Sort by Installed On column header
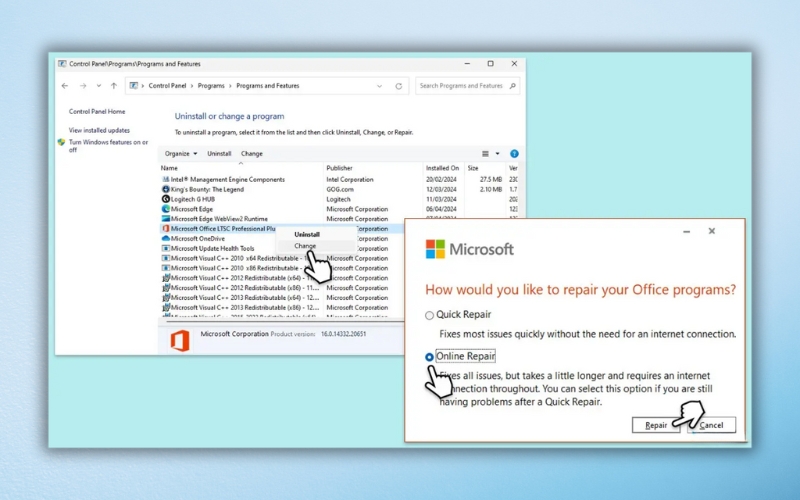Viewport: 800px width, 500px height. pos(443,168)
